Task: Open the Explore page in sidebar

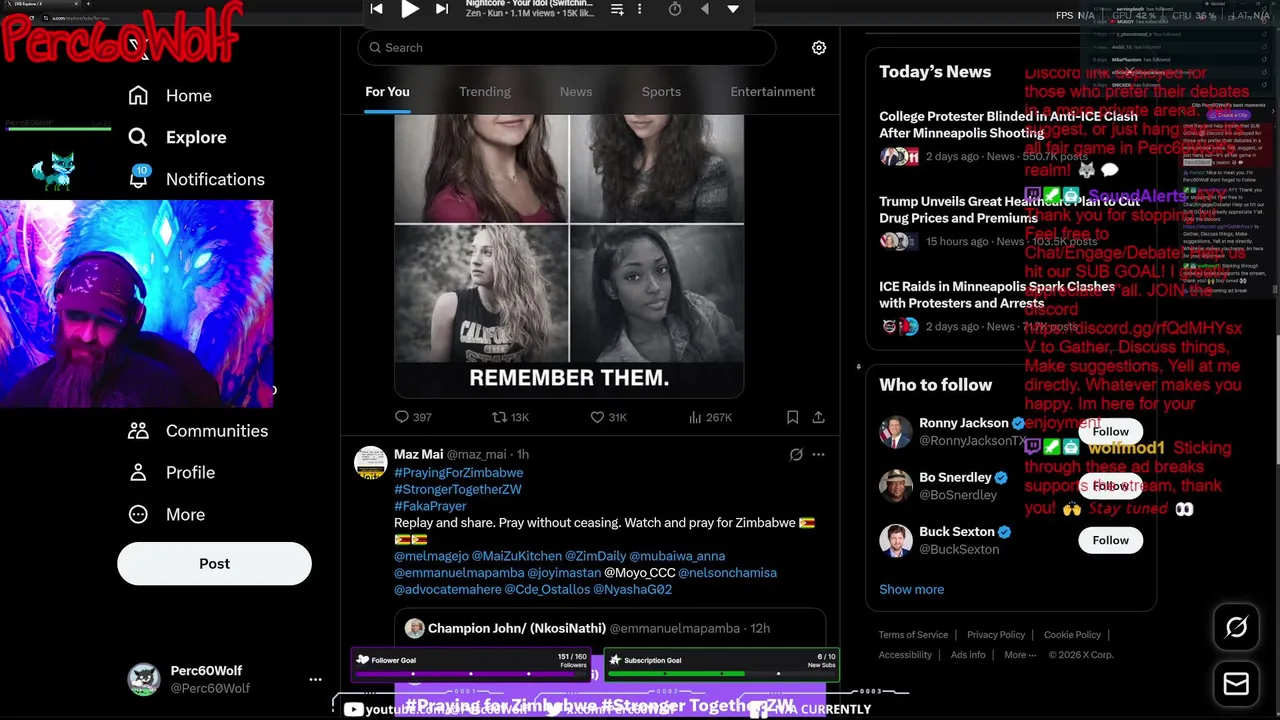Action: (x=177, y=138)
